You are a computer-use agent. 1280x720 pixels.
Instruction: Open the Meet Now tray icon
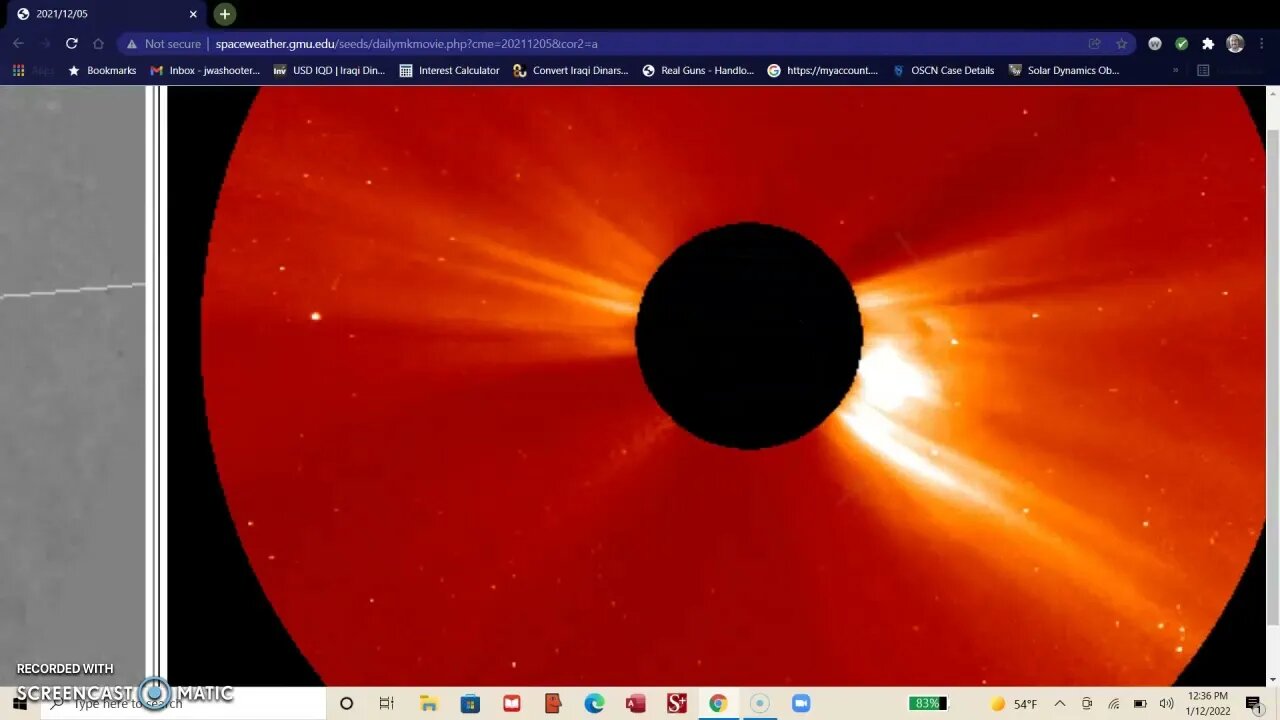(x=1087, y=704)
